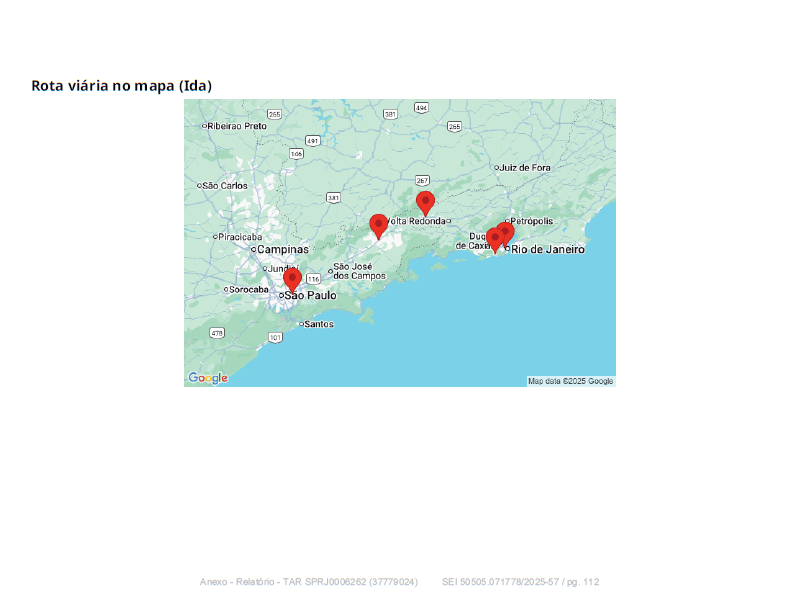The width and height of the screenshot is (799, 611).
Task: Click the 381 highway shield west of Volta Redonda
Action: 332,197
